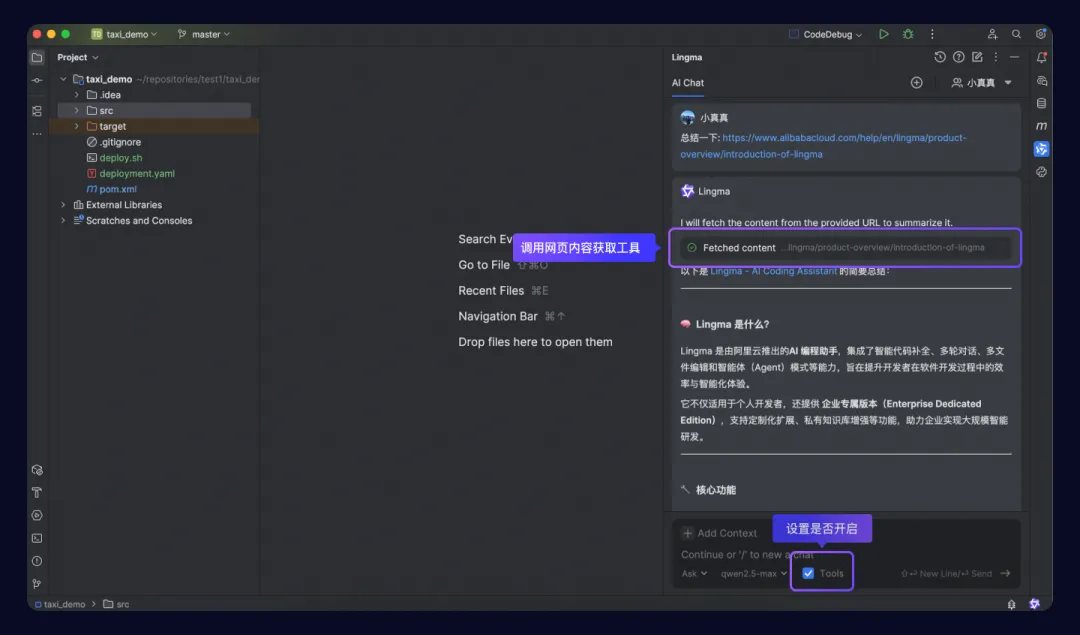Open the Terminal tool window icon

37,538
